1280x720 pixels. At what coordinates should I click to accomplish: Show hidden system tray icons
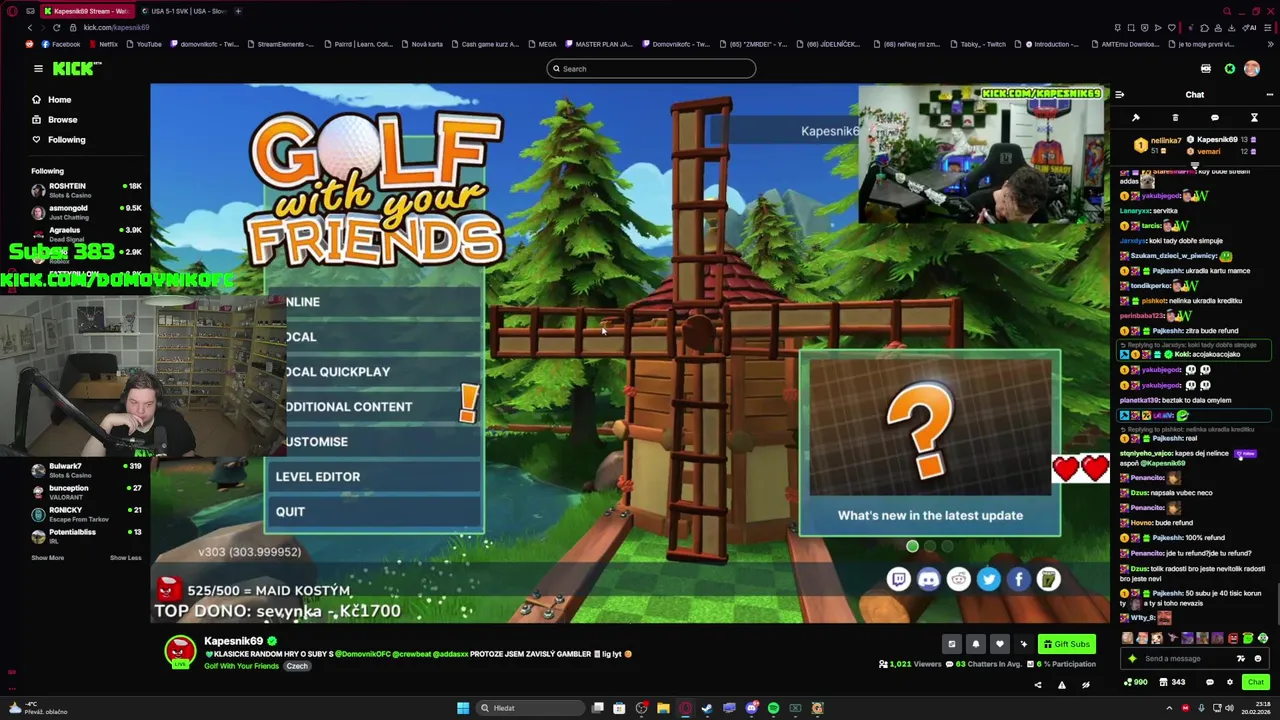tap(1169, 708)
